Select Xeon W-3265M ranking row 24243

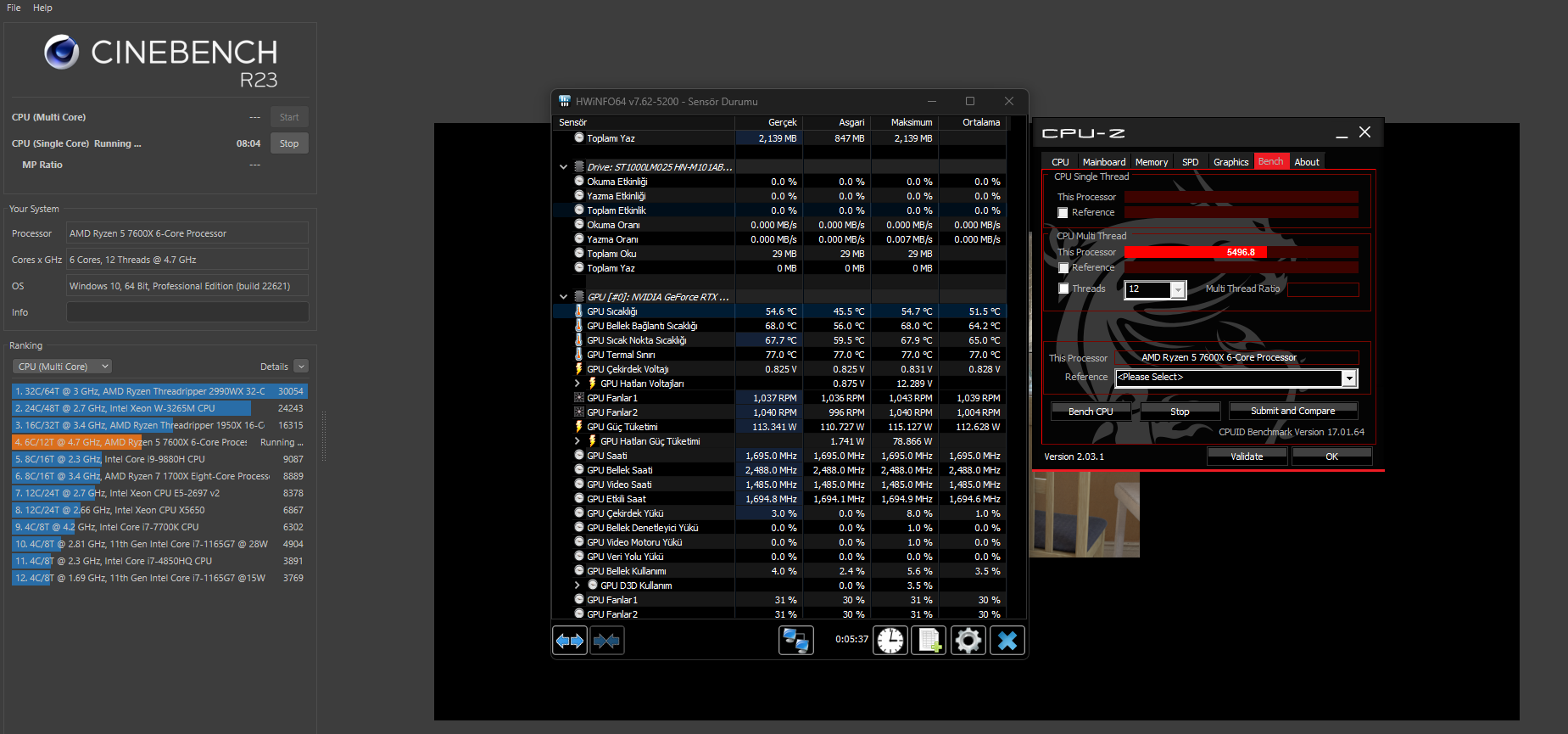coord(159,408)
